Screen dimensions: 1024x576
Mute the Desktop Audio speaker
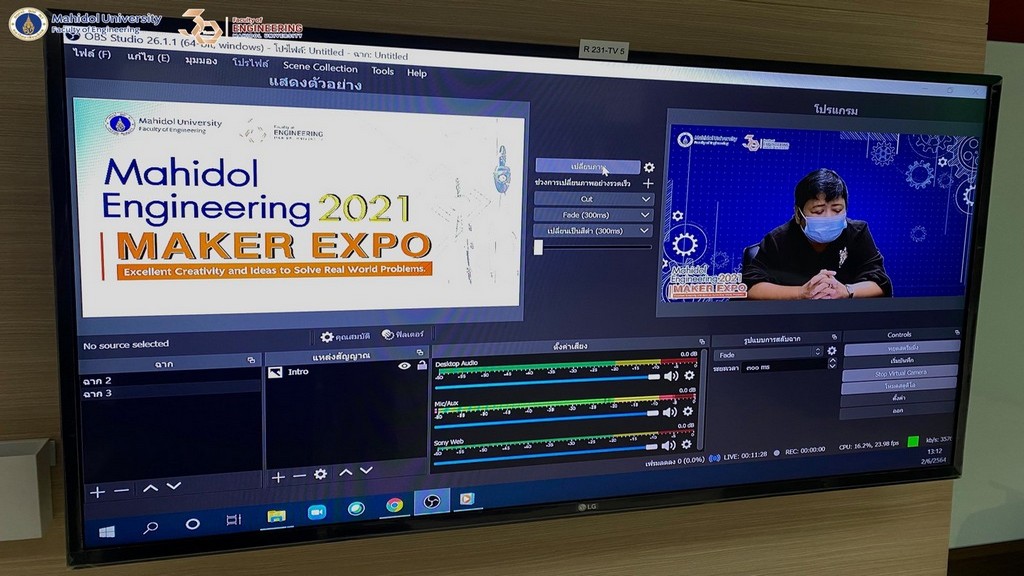(670, 376)
